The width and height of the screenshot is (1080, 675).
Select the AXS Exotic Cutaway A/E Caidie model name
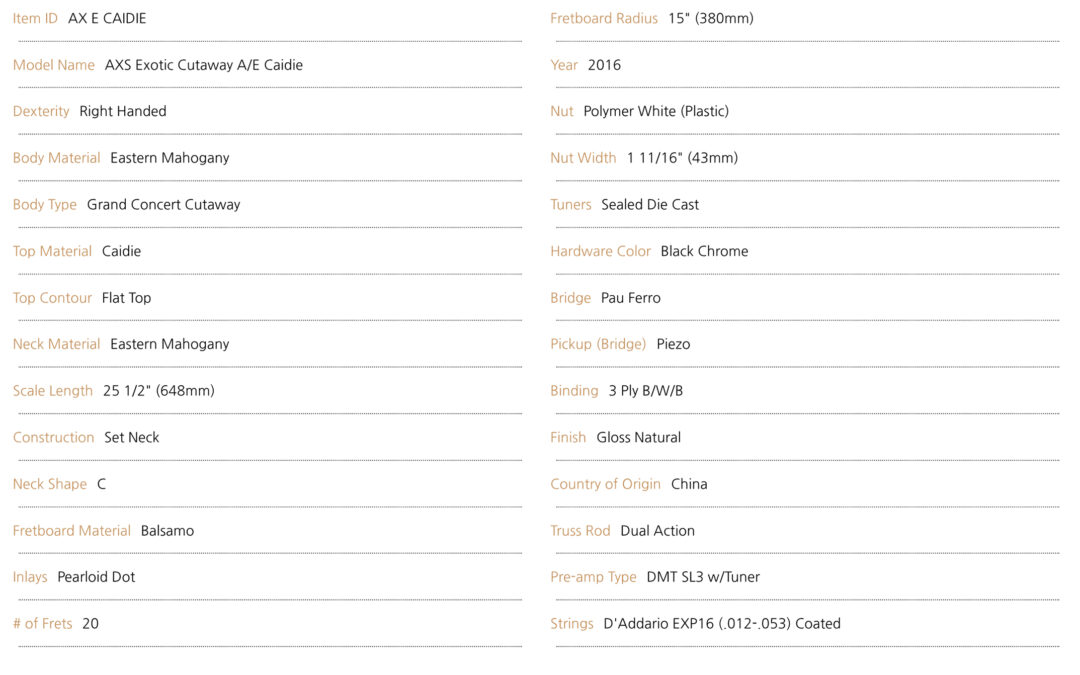click(204, 65)
